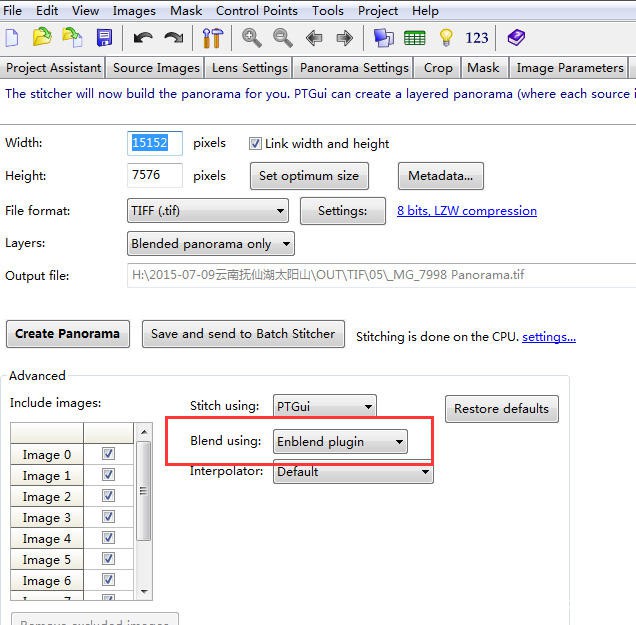
Task: Click the Width pixels input field
Action: tap(155, 143)
